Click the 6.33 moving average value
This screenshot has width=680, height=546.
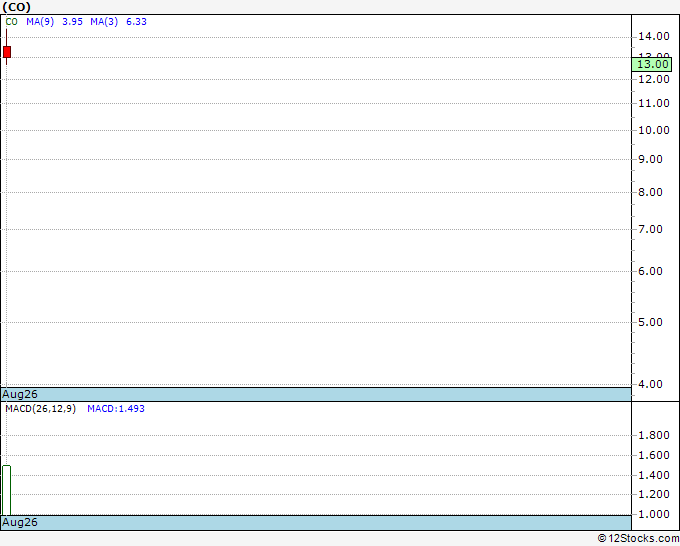136,22
